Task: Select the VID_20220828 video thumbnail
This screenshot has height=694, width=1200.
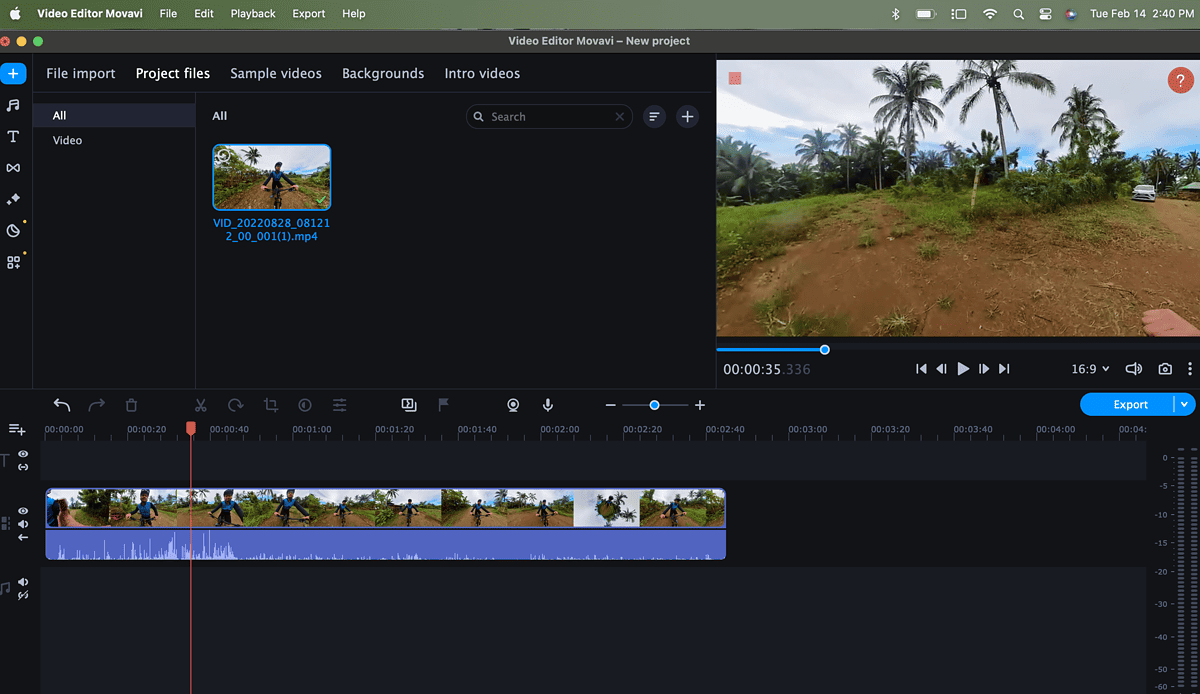Action: click(x=271, y=177)
